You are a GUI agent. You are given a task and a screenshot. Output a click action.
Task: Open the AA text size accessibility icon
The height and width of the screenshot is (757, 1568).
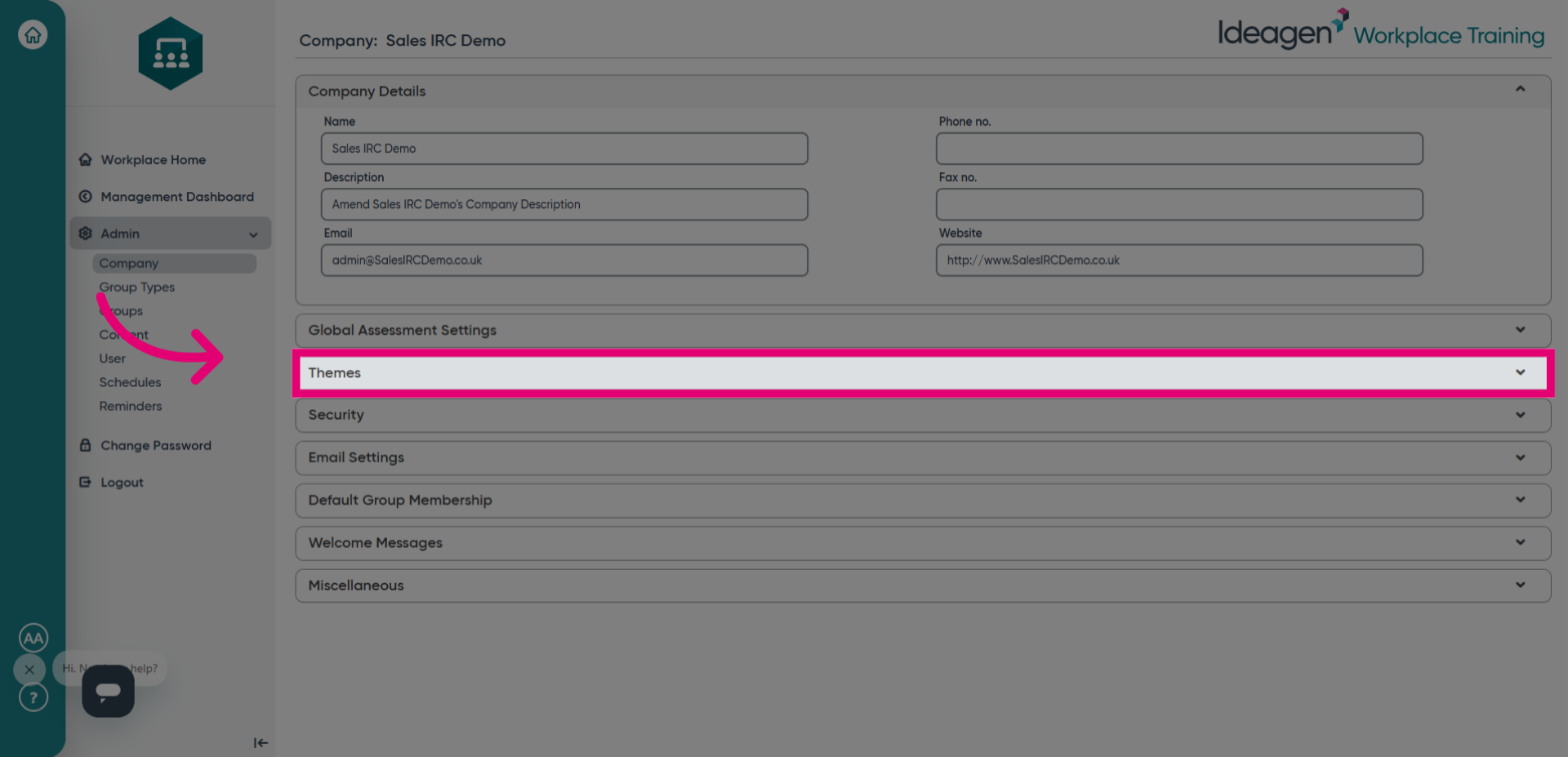coord(33,638)
